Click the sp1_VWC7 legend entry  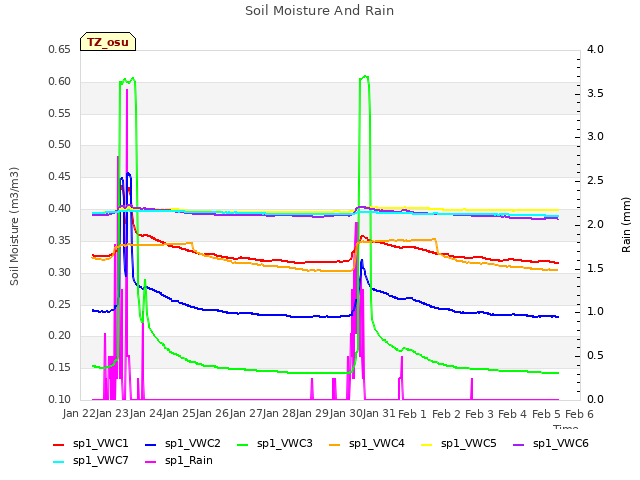(91, 461)
